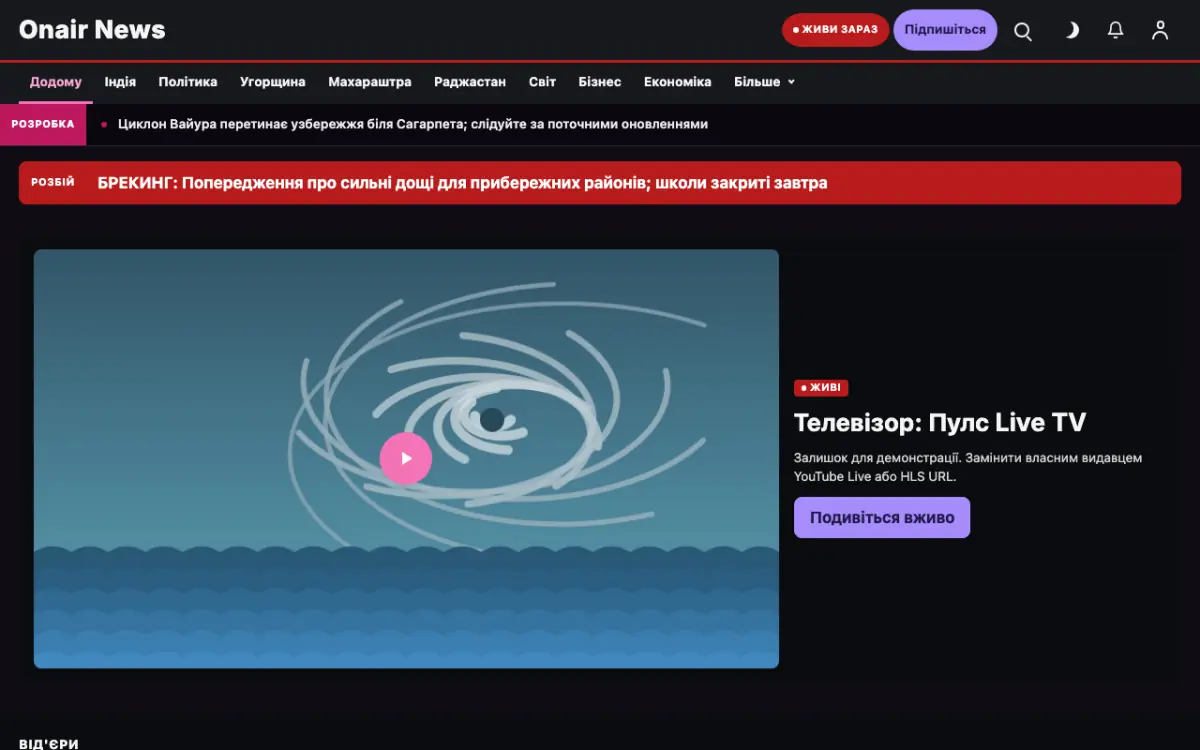Open the БРЕКИНГ heavy rain warning banner
1200x750 pixels.
(600, 183)
